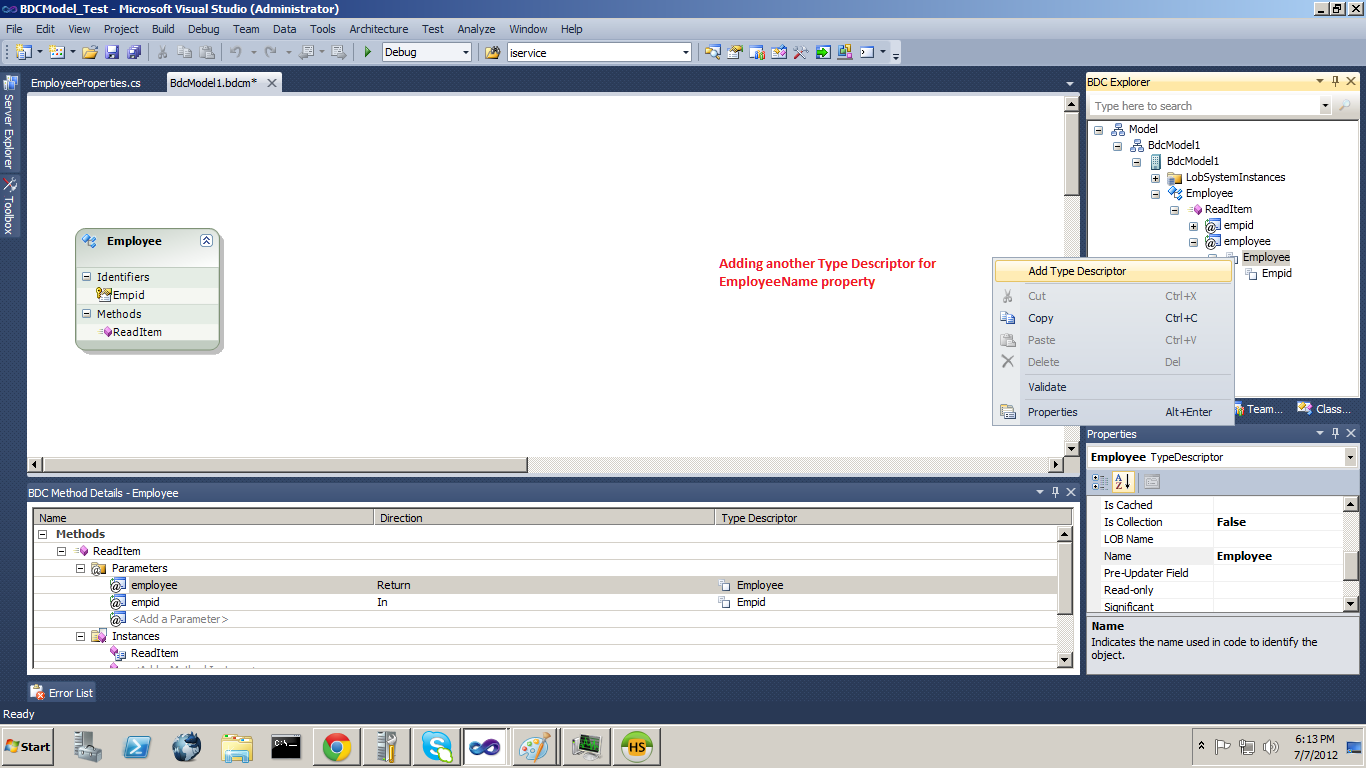Select the empid parameter row in Method Details

pos(545,602)
